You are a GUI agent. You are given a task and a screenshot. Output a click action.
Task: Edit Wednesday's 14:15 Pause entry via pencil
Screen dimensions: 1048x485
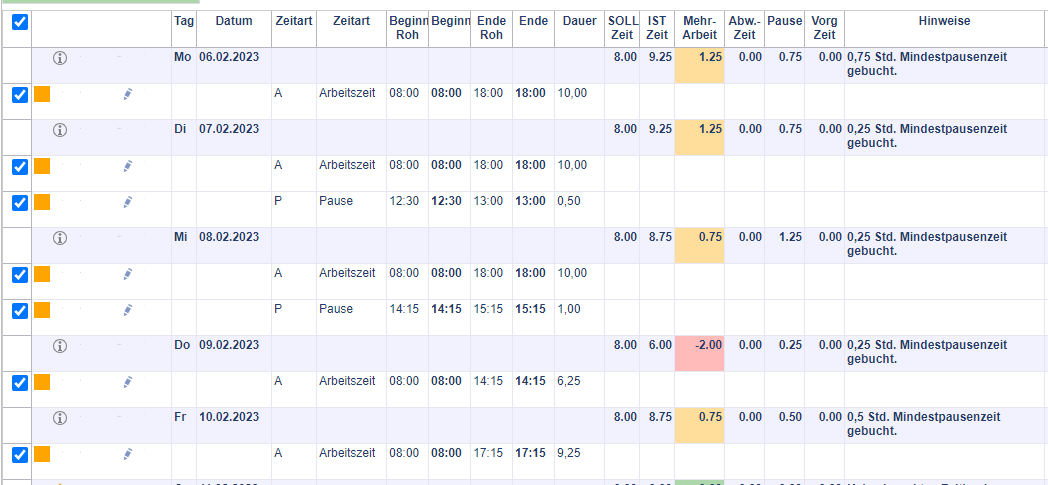128,310
